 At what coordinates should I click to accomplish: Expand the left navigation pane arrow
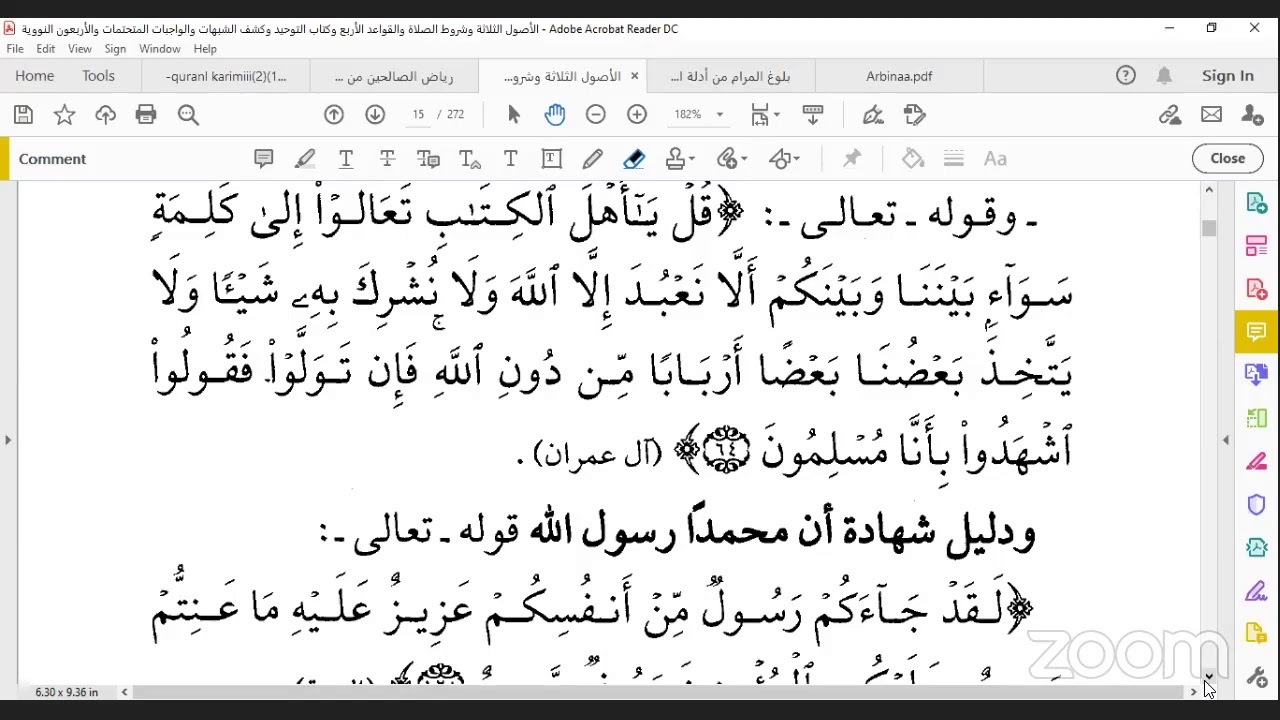[x=8, y=439]
